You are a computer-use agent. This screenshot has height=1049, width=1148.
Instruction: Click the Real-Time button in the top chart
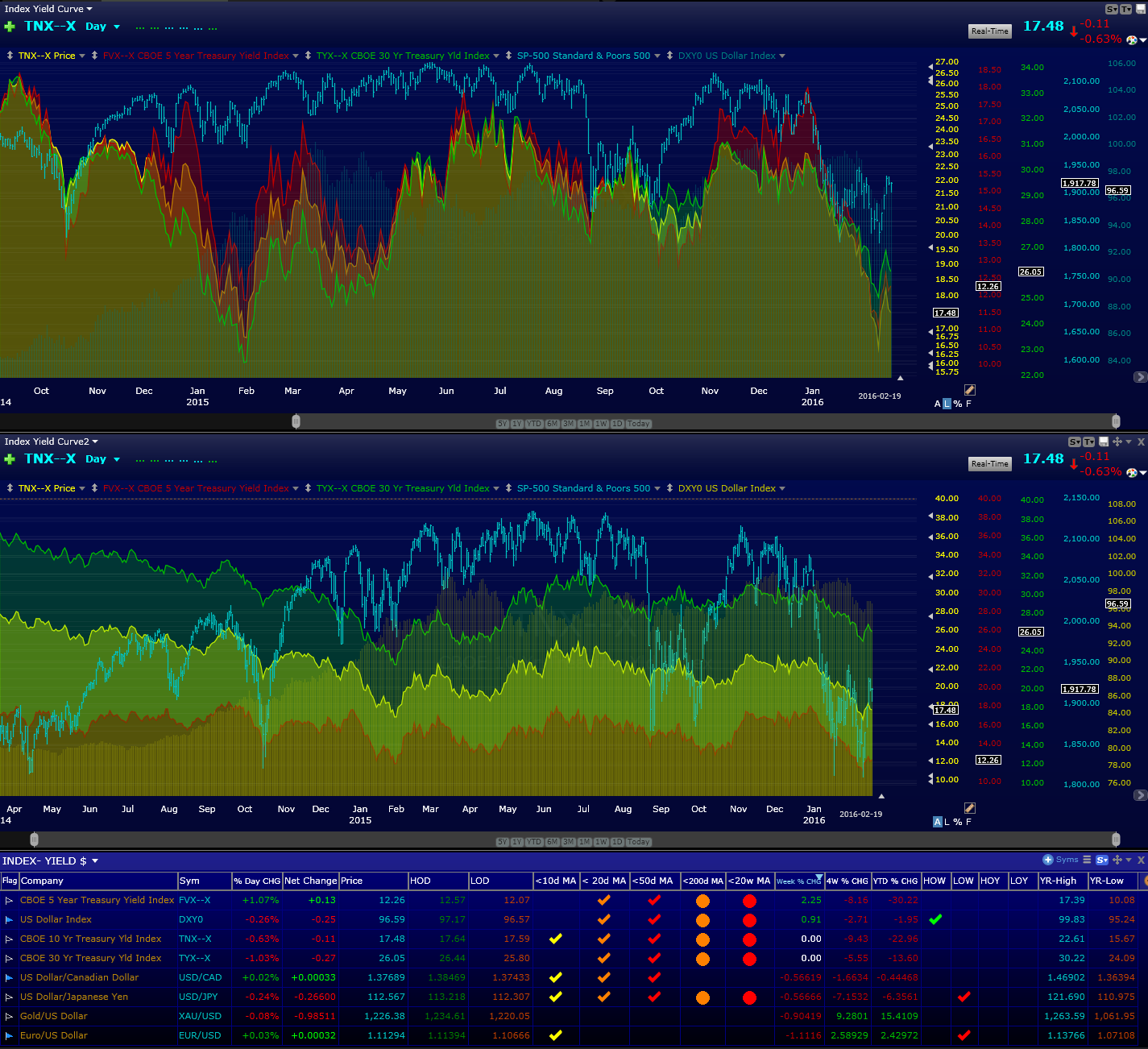click(x=990, y=31)
